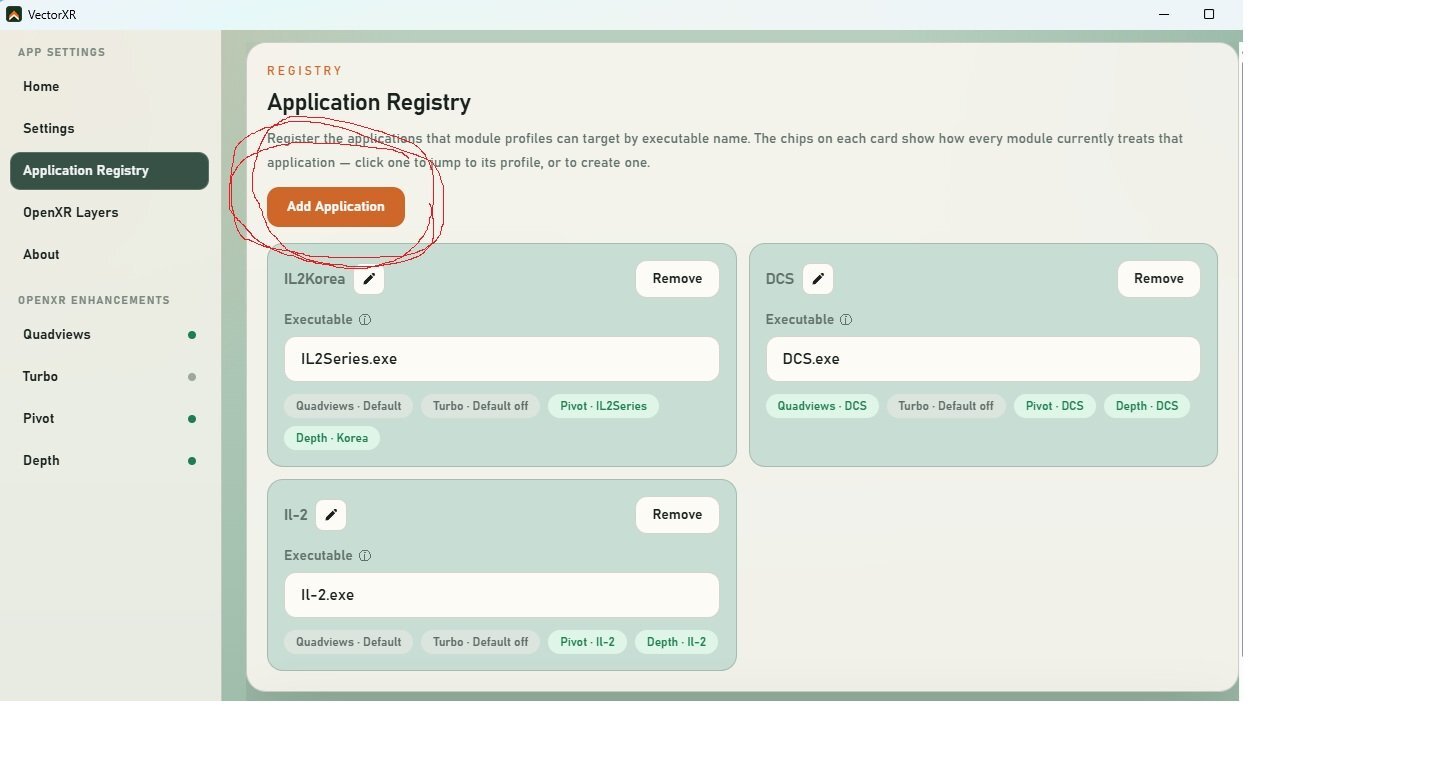Click the IL2Korea card title
The height and width of the screenshot is (762, 1447).
314,279
